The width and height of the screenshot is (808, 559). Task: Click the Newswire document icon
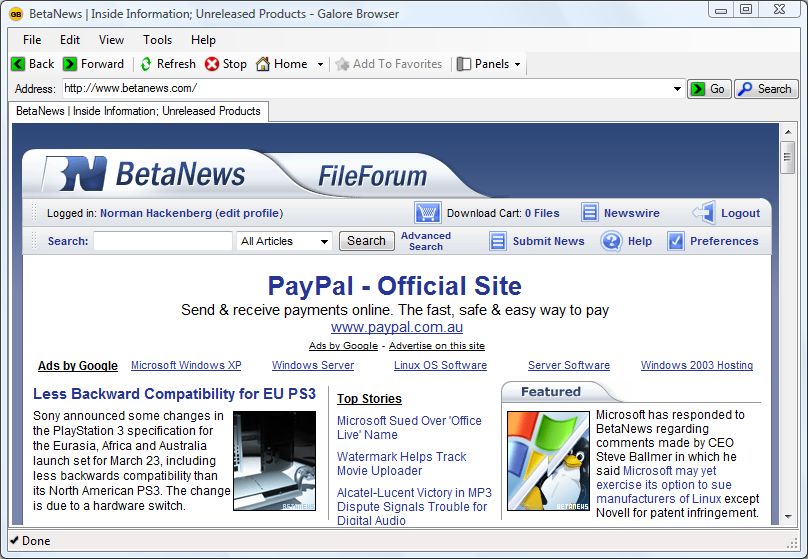coord(590,212)
